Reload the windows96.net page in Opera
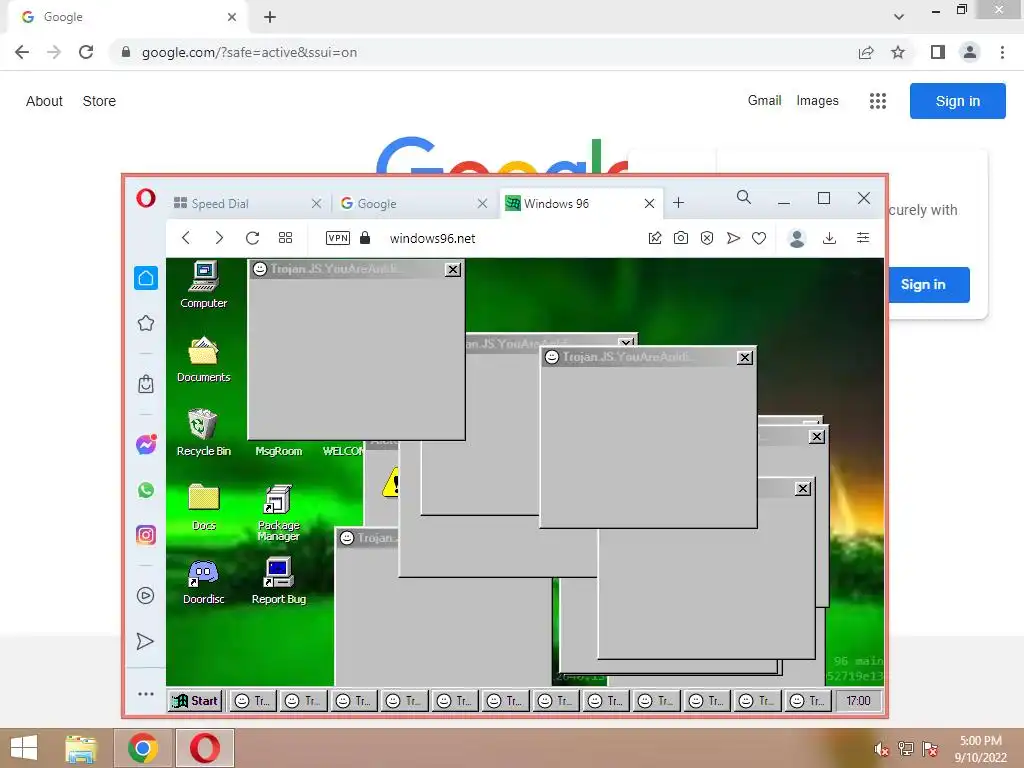Screen dimensions: 1024x768 252,238
